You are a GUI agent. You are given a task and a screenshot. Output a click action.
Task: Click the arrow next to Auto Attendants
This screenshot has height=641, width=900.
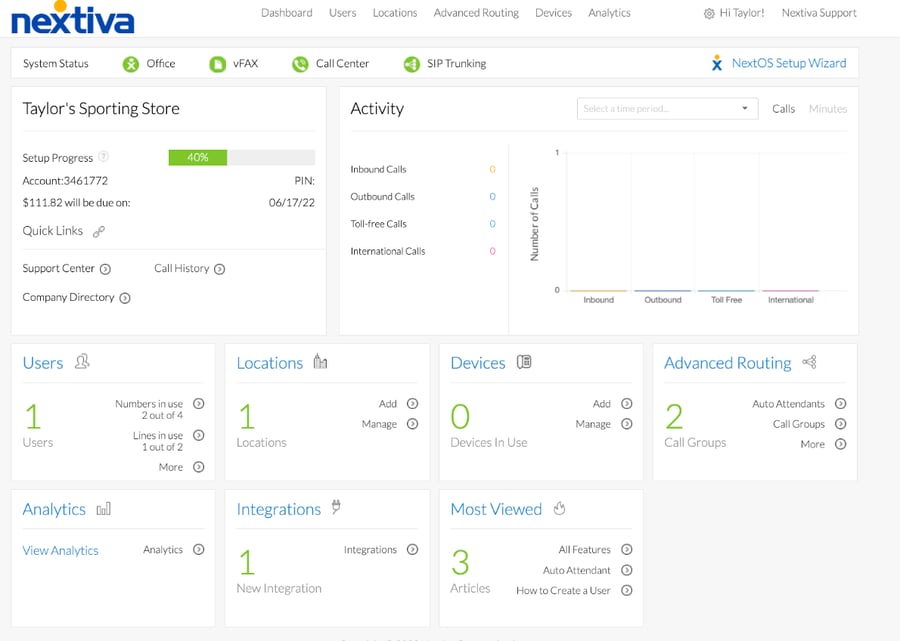tap(840, 403)
